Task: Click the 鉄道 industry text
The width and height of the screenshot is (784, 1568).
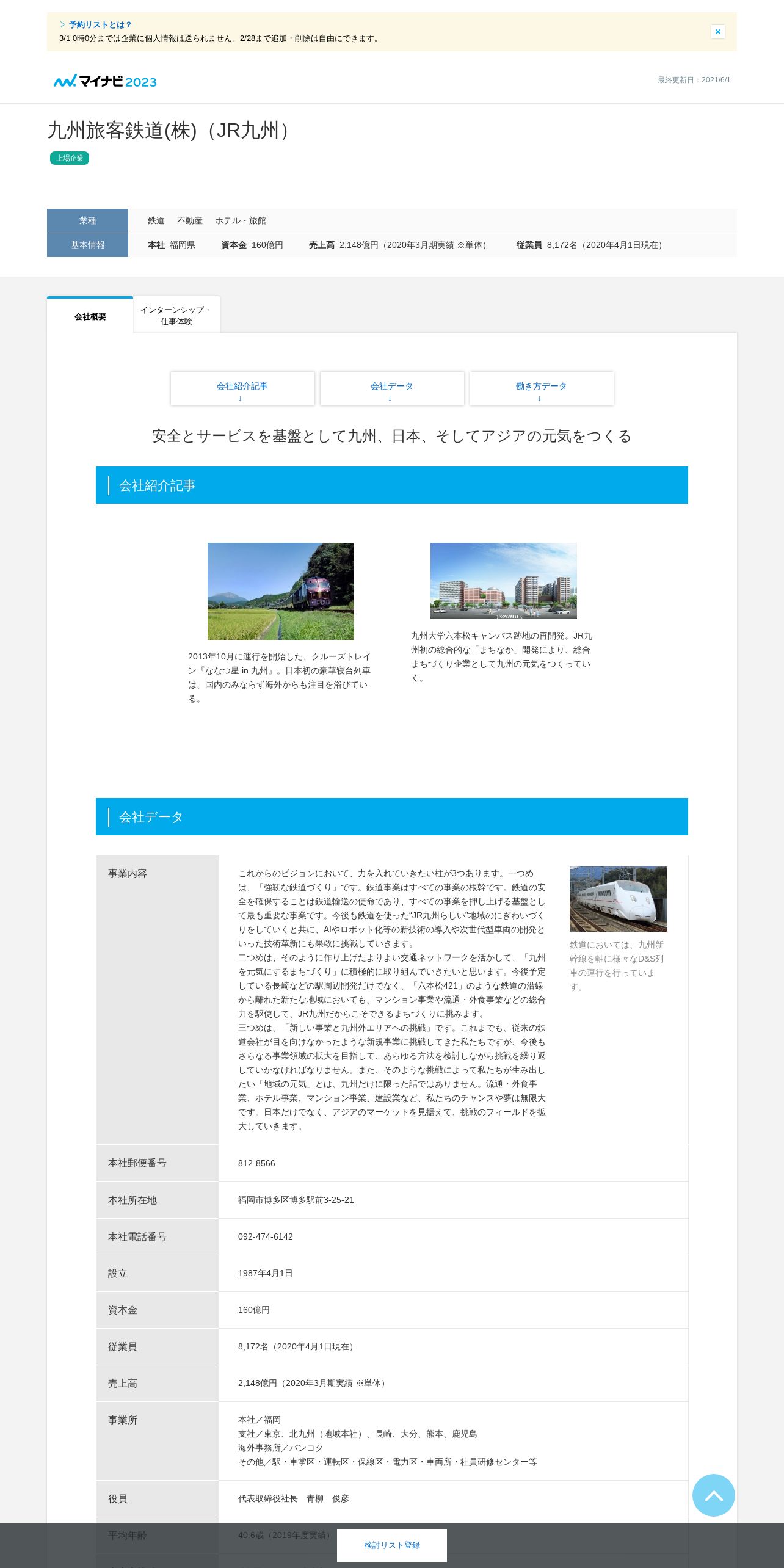Action: (x=156, y=220)
